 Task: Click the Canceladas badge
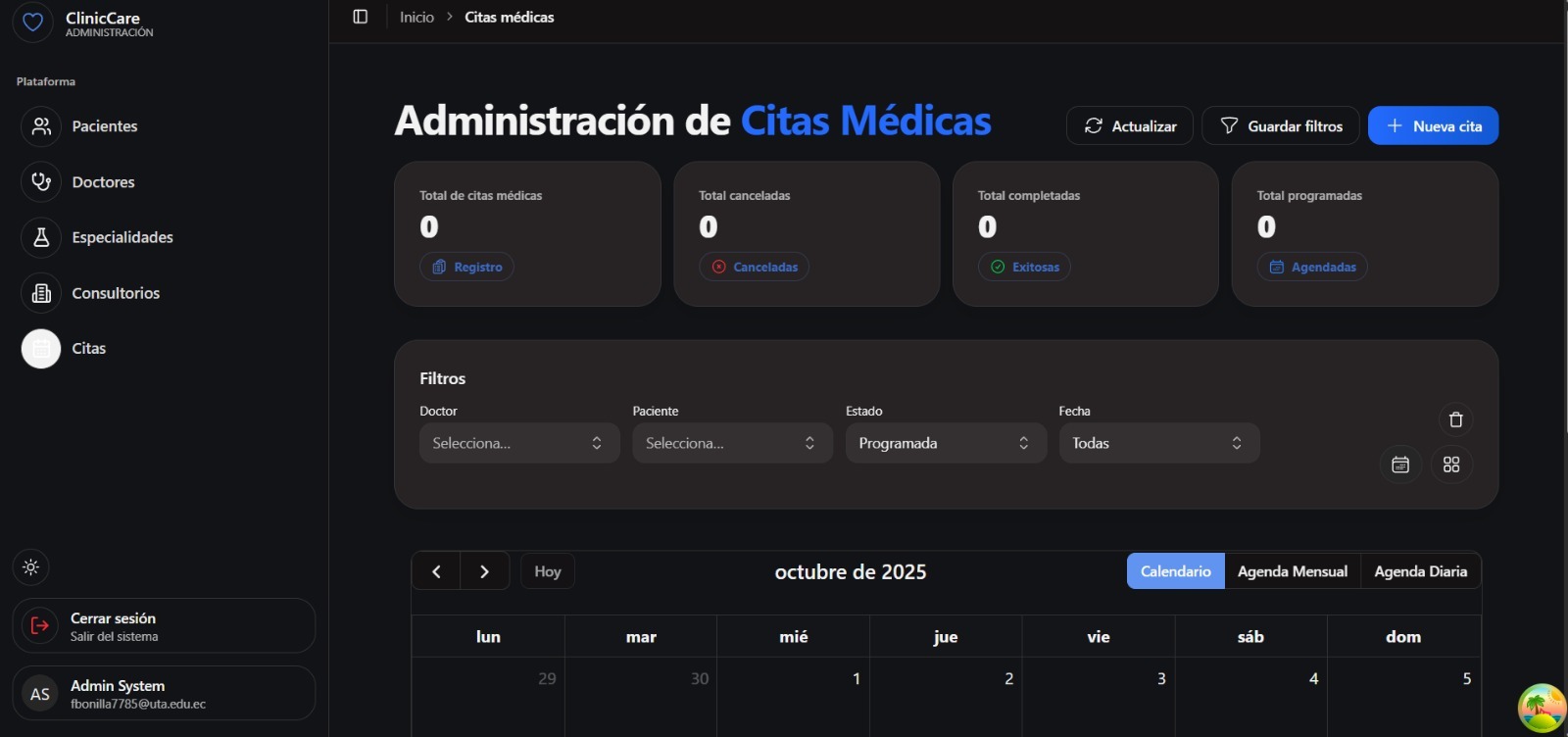coord(754,267)
